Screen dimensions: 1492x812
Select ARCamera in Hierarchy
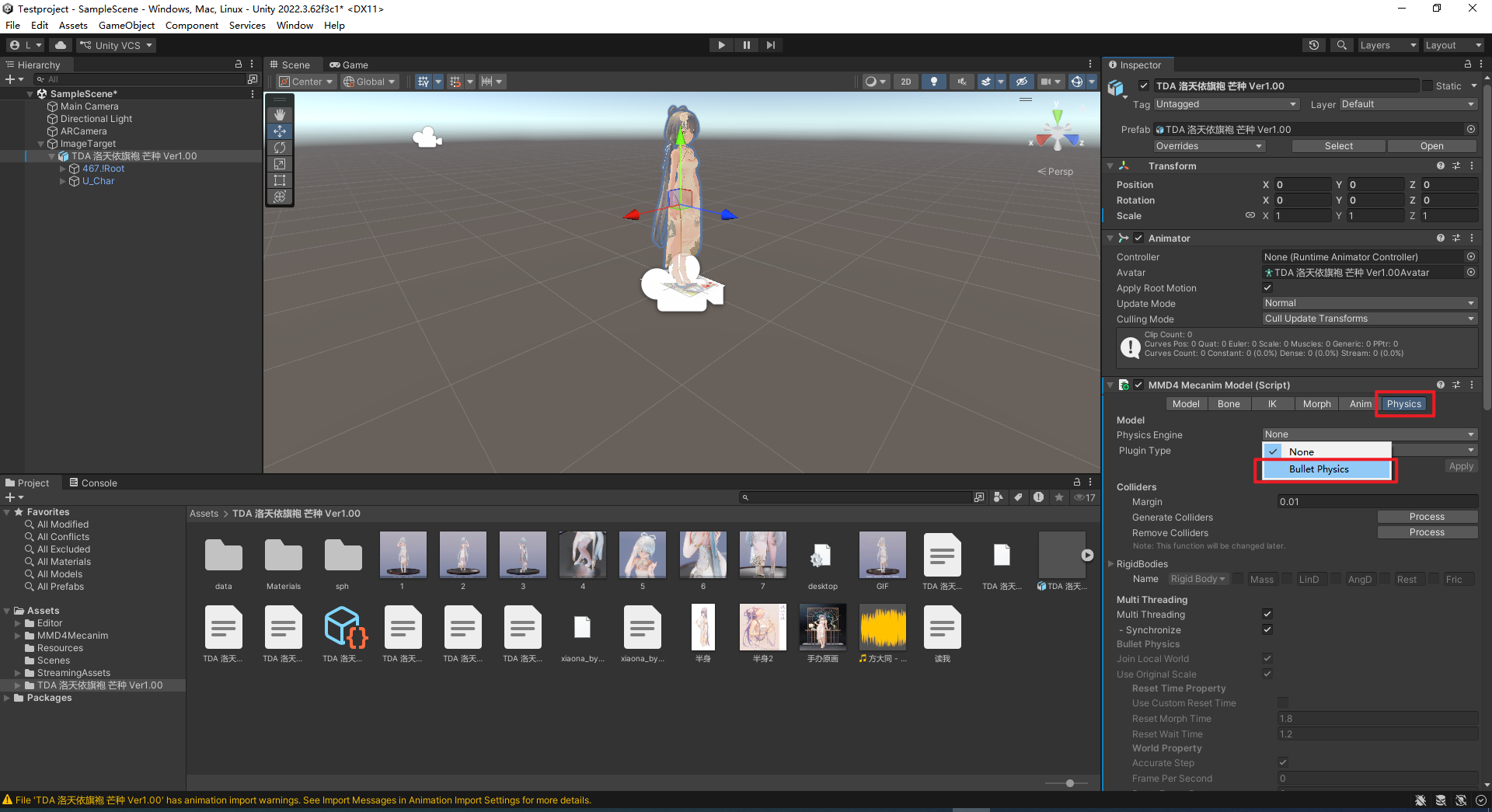(84, 131)
